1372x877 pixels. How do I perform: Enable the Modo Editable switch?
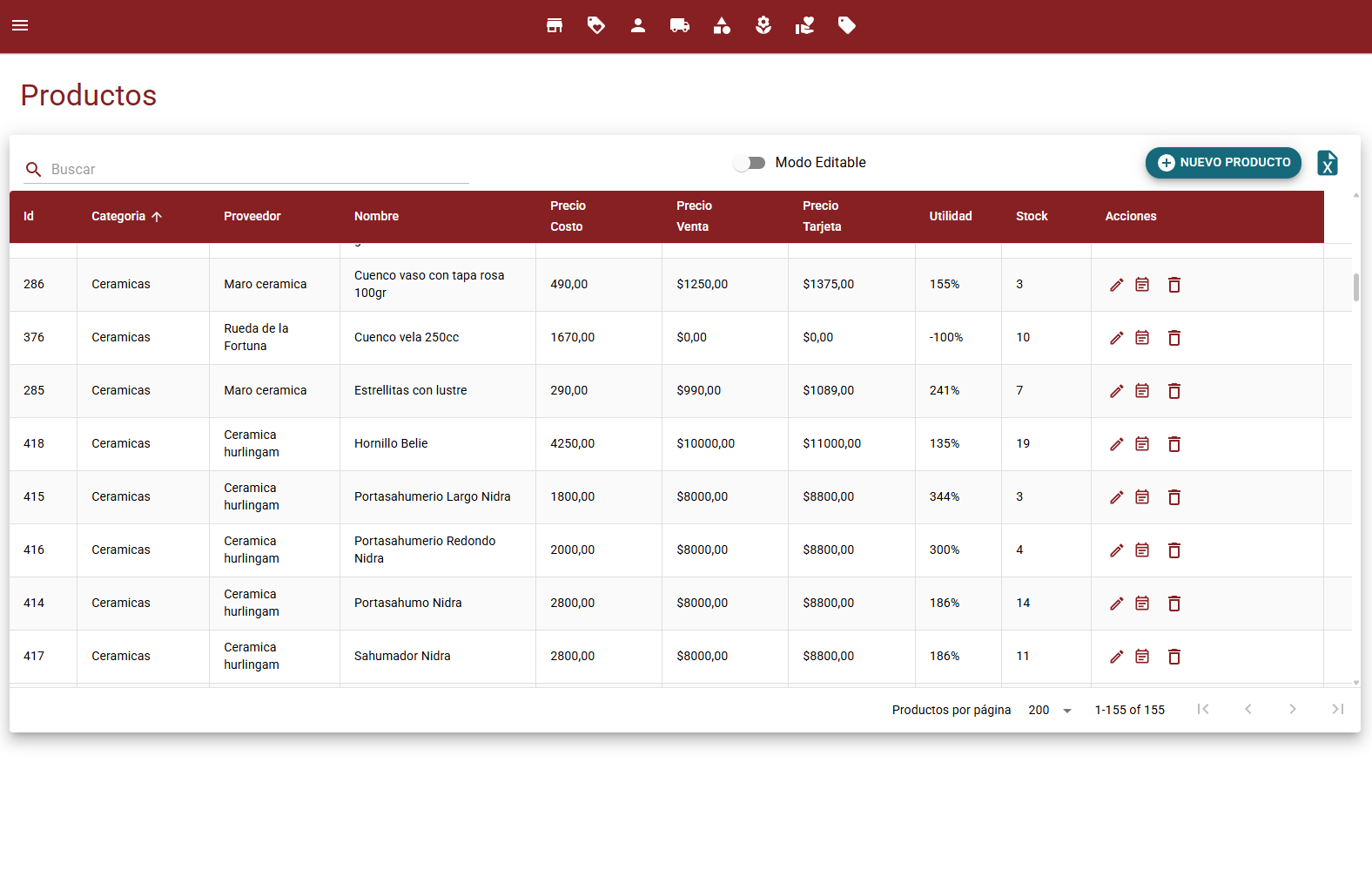pos(749,163)
